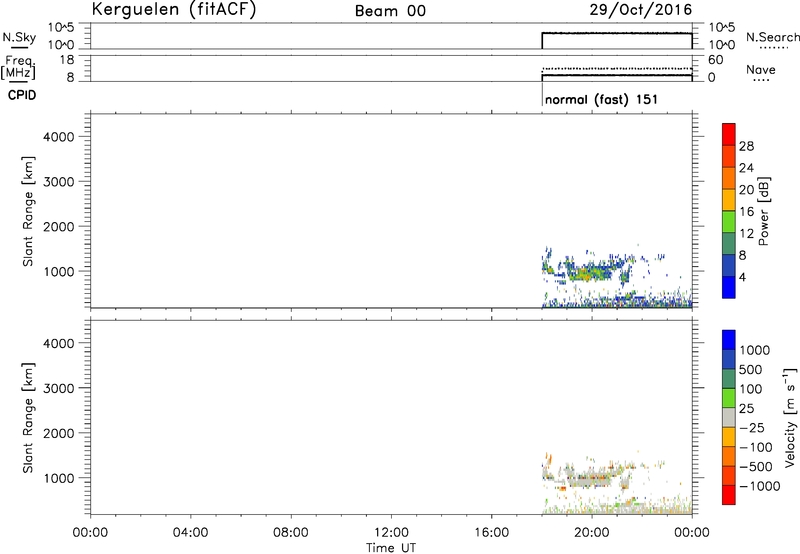Image resolution: width=800 pixels, height=554 pixels.
Task: Click the red -1000 Velocity swatch
Action: 729,495
